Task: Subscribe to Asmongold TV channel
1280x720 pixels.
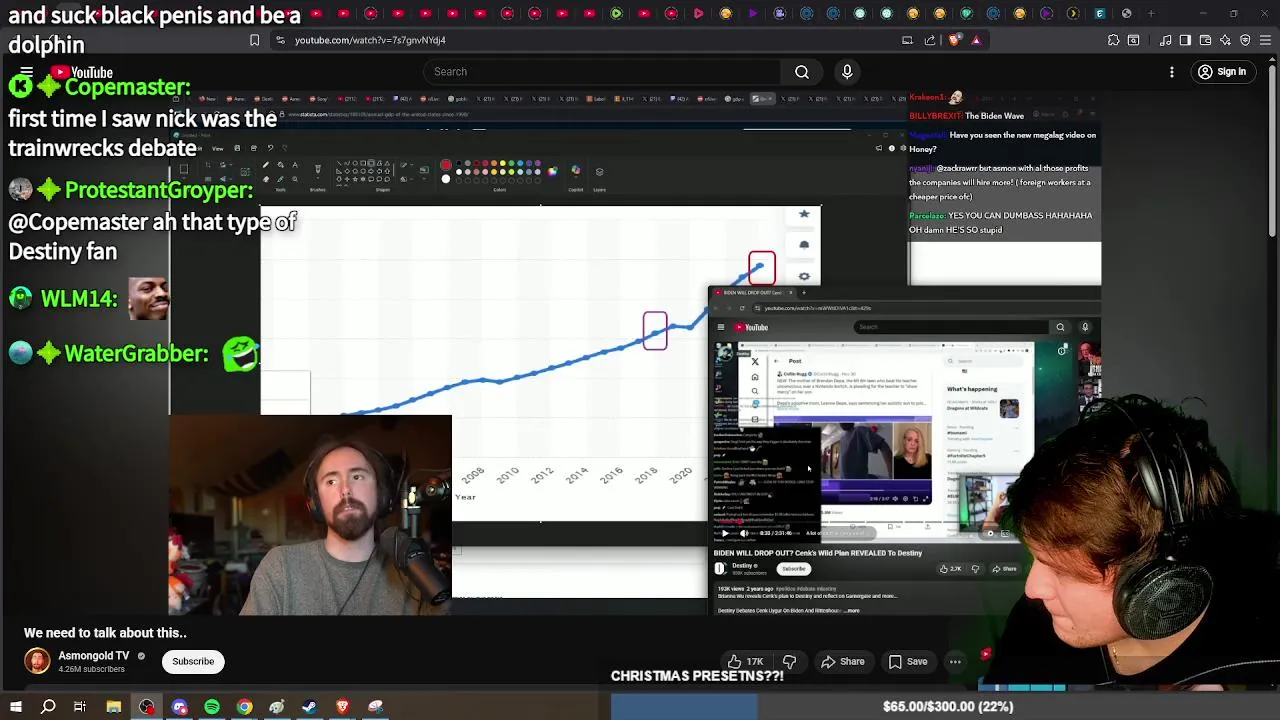Action: (x=193, y=661)
